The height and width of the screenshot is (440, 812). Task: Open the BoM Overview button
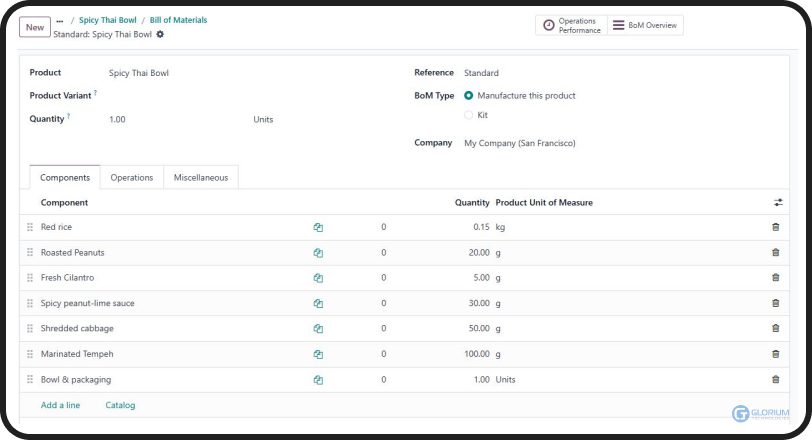tap(645, 25)
